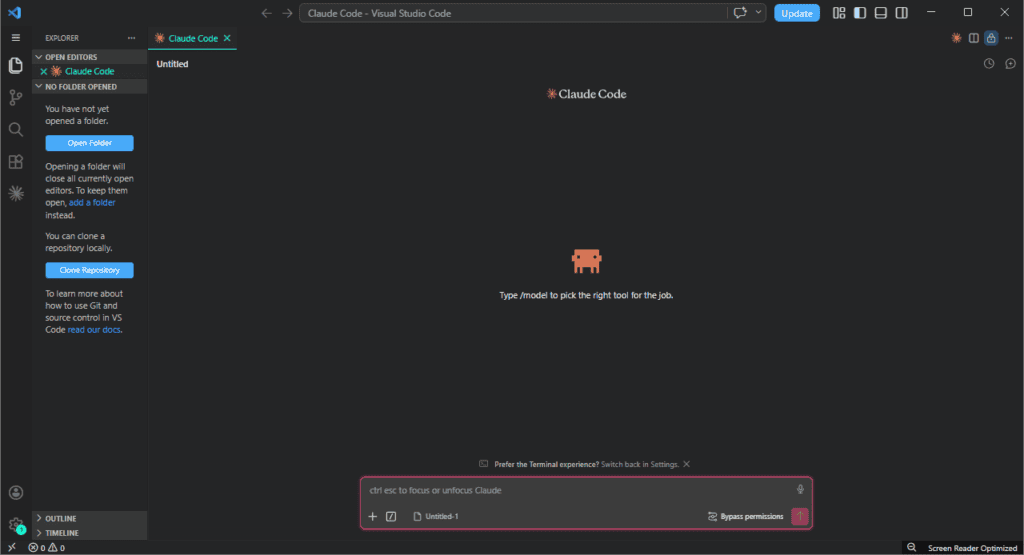Image resolution: width=1024 pixels, height=555 pixels.
Task: Open the chat dropdown arrow in title bar
Action: pos(759,13)
